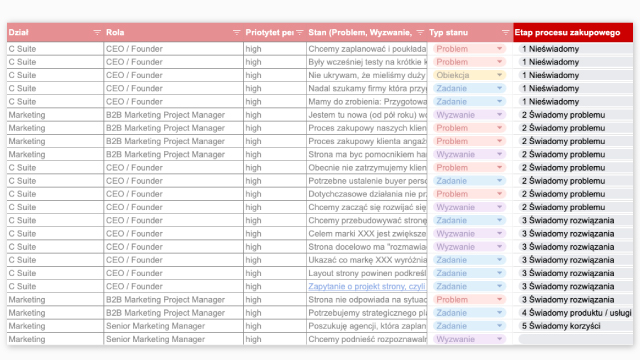
Task: Select the 'Typ stanu' column header
Action: coord(470,33)
